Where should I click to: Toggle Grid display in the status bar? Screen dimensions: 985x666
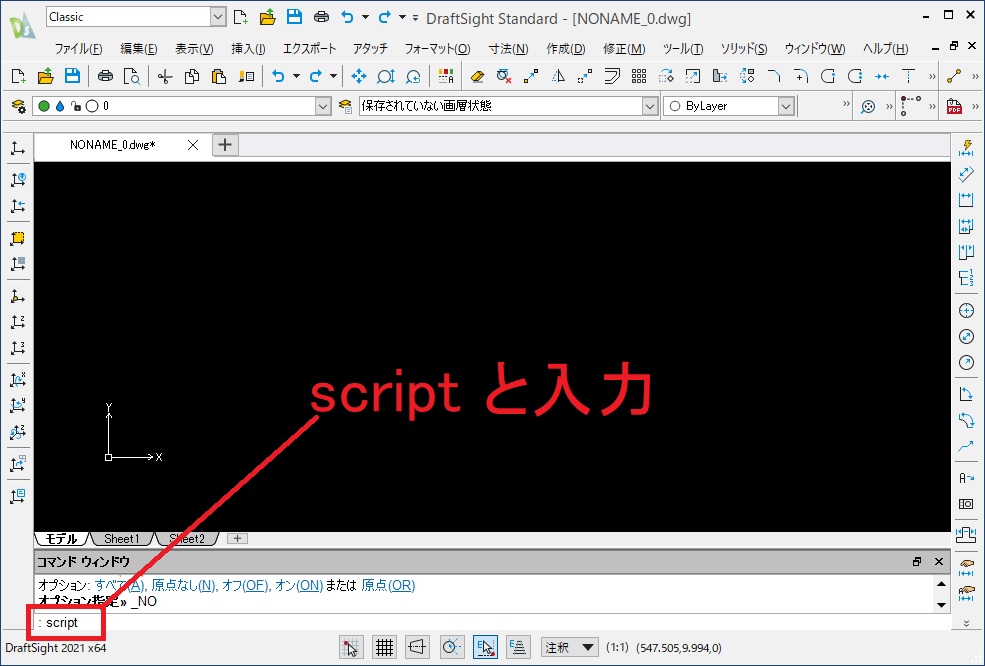tap(384, 647)
